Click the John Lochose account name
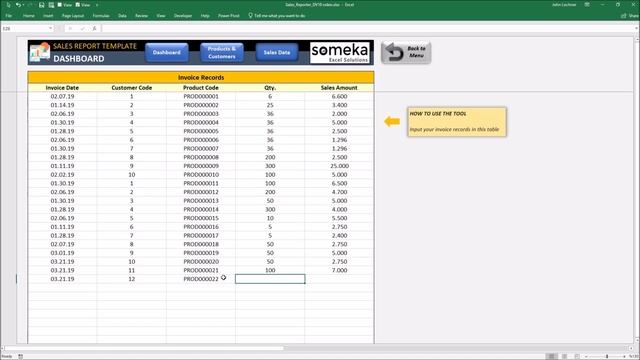The width and height of the screenshot is (640, 360). click(x=564, y=5)
